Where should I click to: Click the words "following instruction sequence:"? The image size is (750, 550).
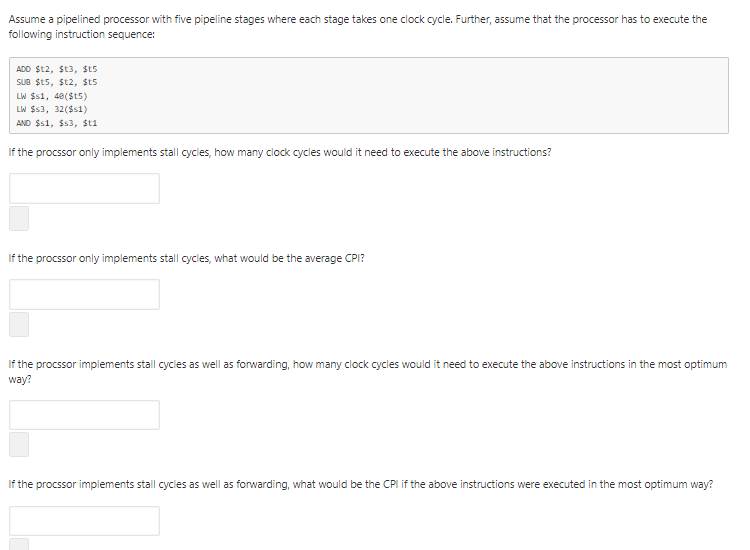[x=81, y=34]
